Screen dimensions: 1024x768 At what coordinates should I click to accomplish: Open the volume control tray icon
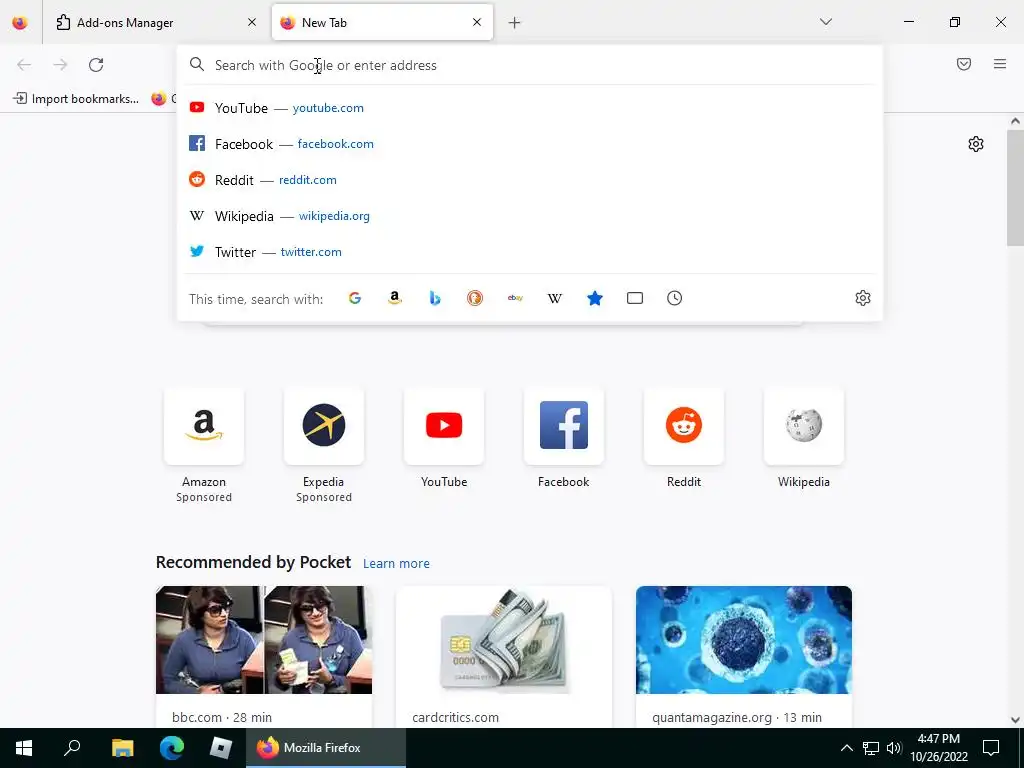click(894, 748)
